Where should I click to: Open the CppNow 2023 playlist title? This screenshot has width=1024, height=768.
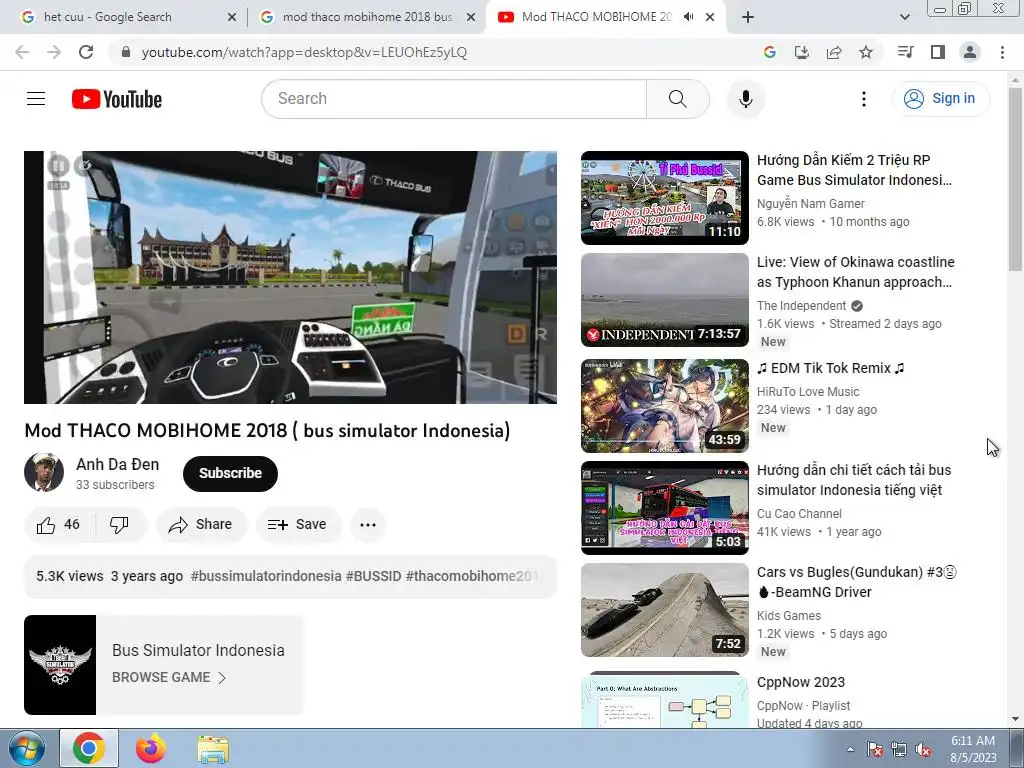[801, 682]
